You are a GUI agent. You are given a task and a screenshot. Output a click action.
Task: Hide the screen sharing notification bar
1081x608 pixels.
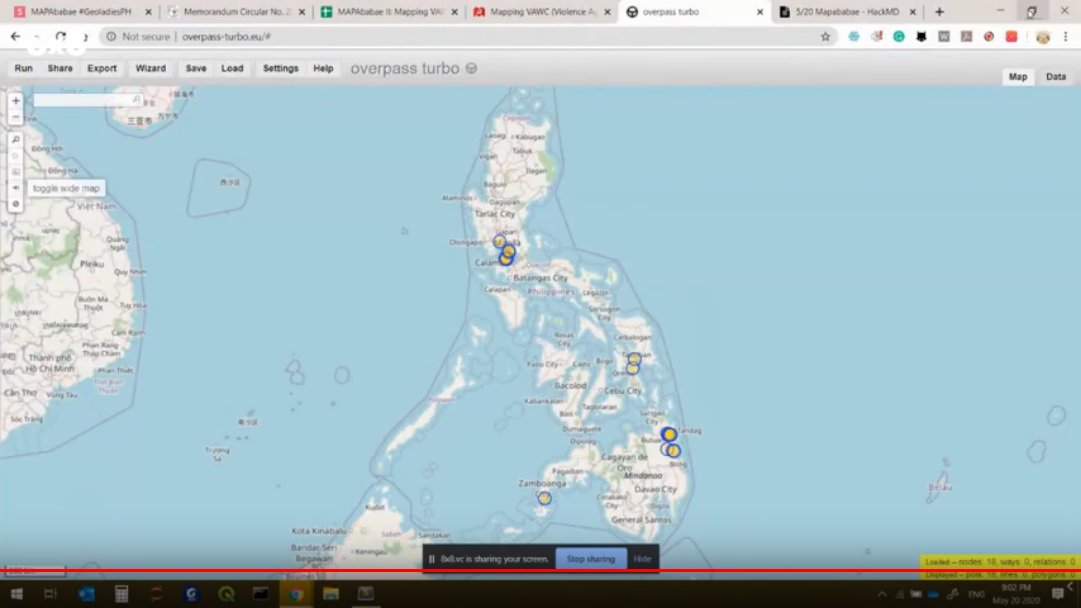tap(642, 559)
